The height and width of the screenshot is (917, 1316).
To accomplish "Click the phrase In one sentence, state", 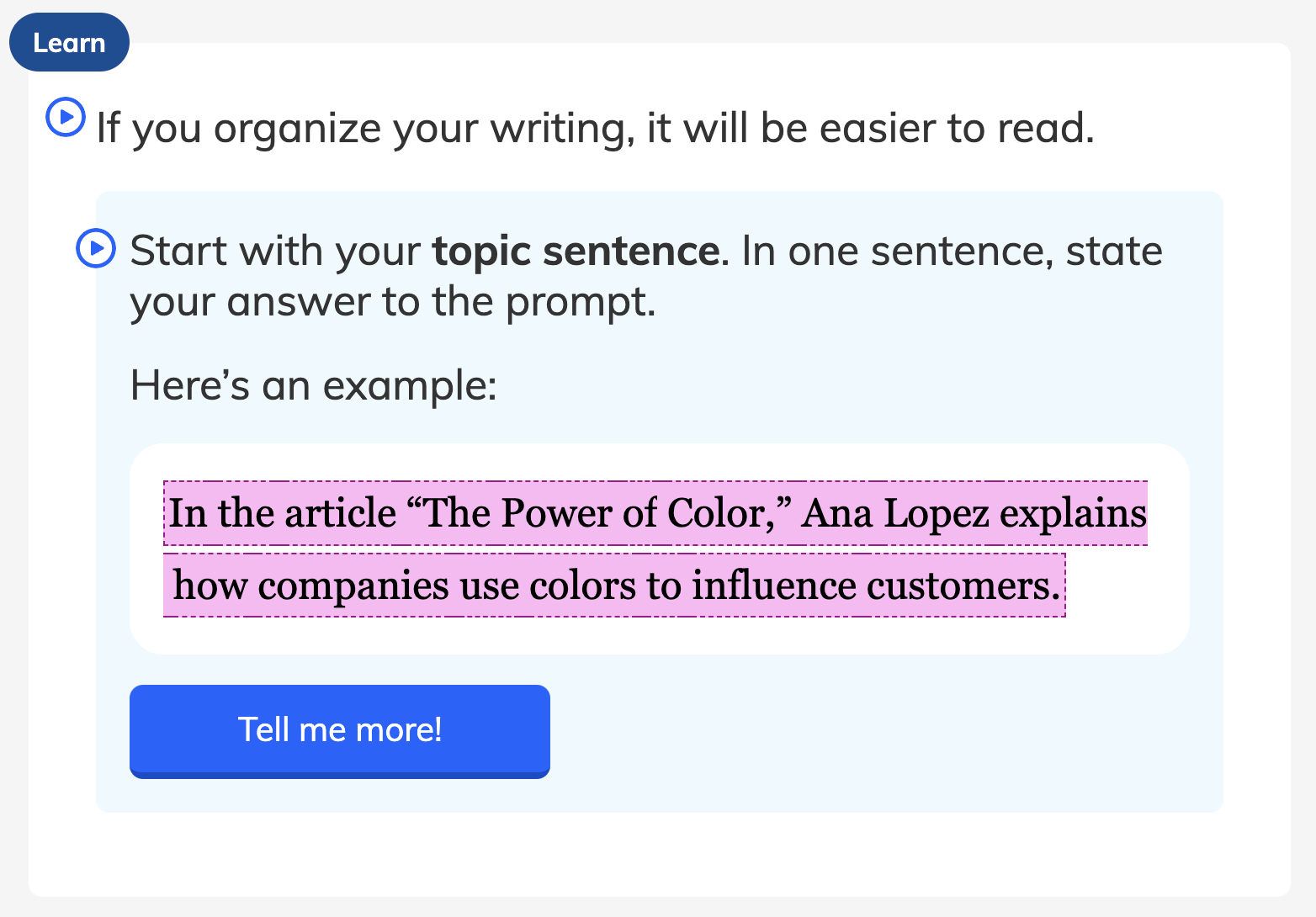I will tap(953, 251).
